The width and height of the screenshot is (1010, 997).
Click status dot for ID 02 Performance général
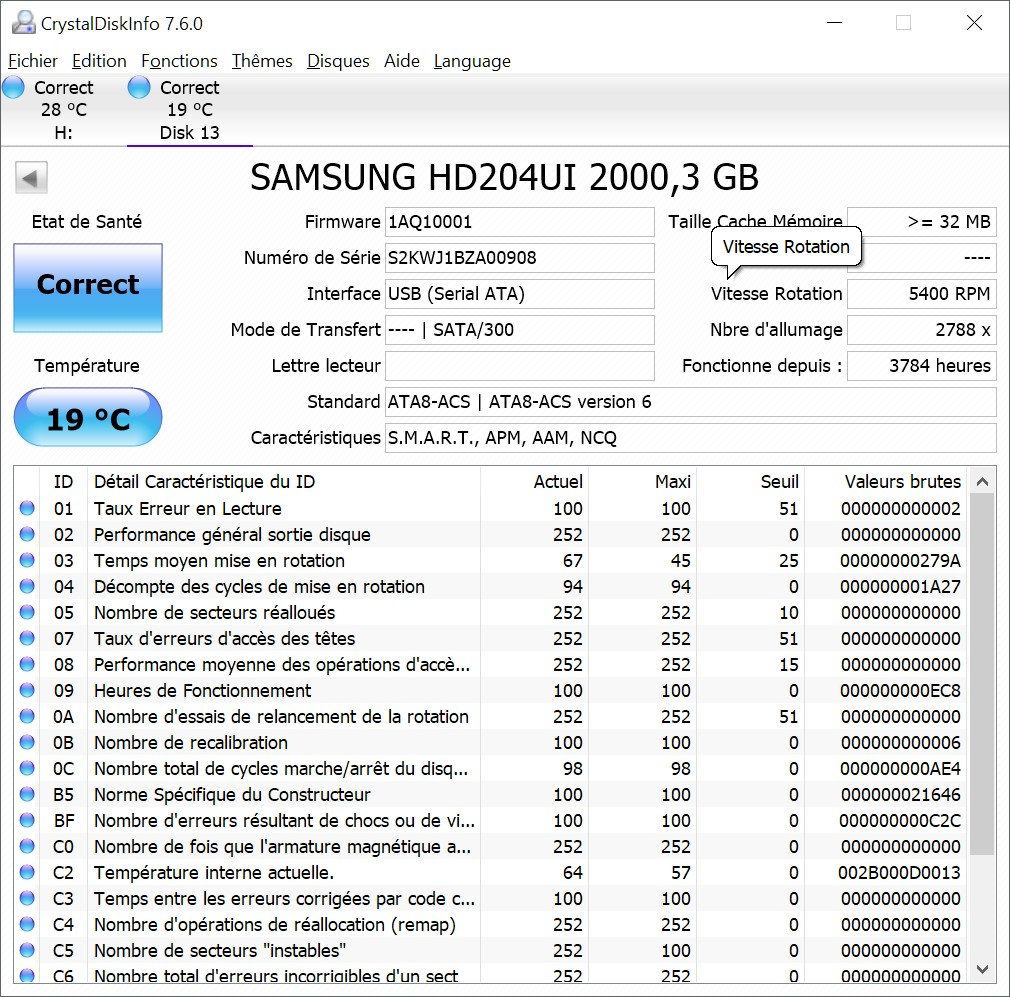click(27, 534)
